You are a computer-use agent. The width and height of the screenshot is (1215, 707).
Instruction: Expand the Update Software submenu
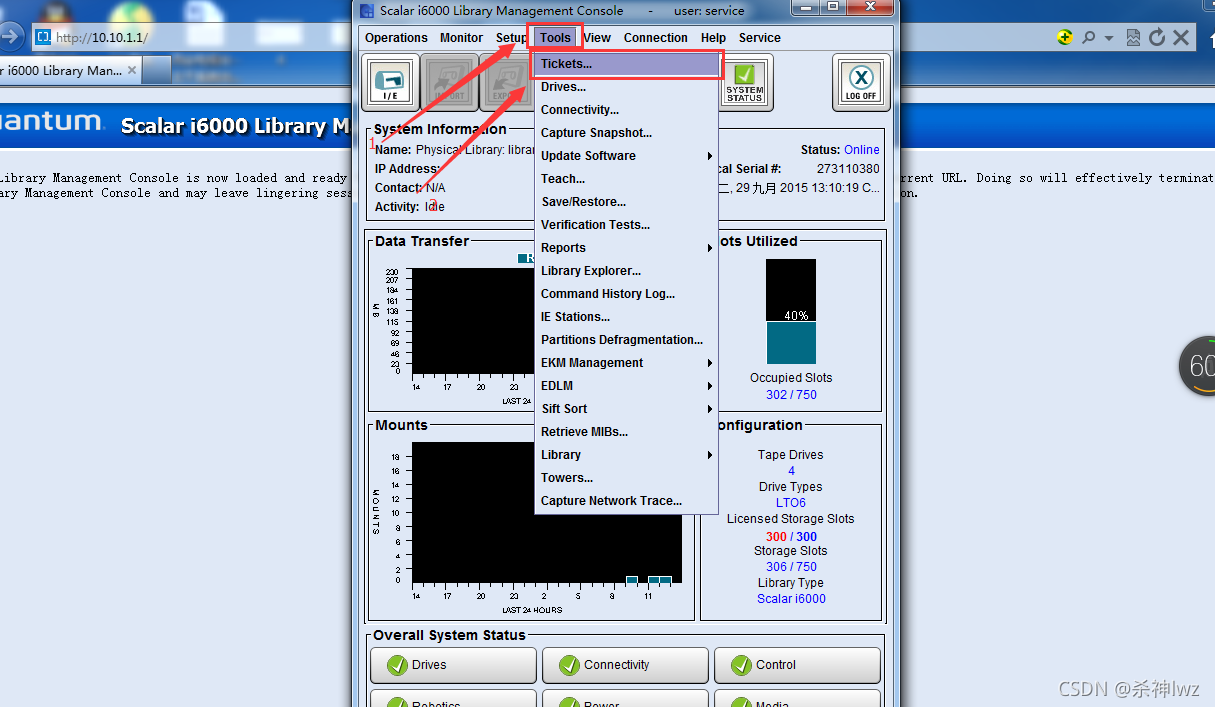(627, 156)
